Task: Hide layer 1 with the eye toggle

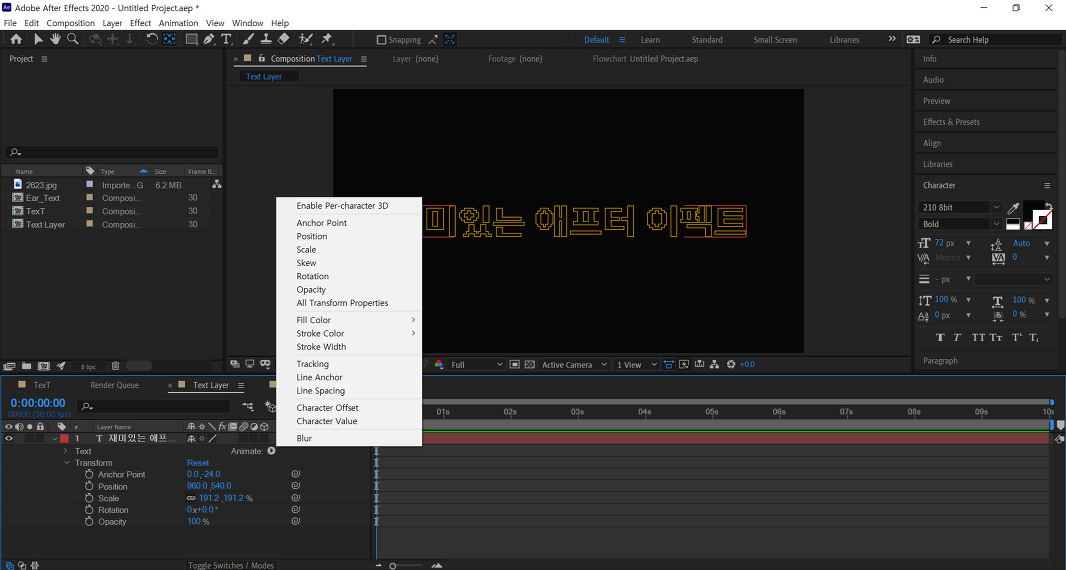Action: click(9, 439)
